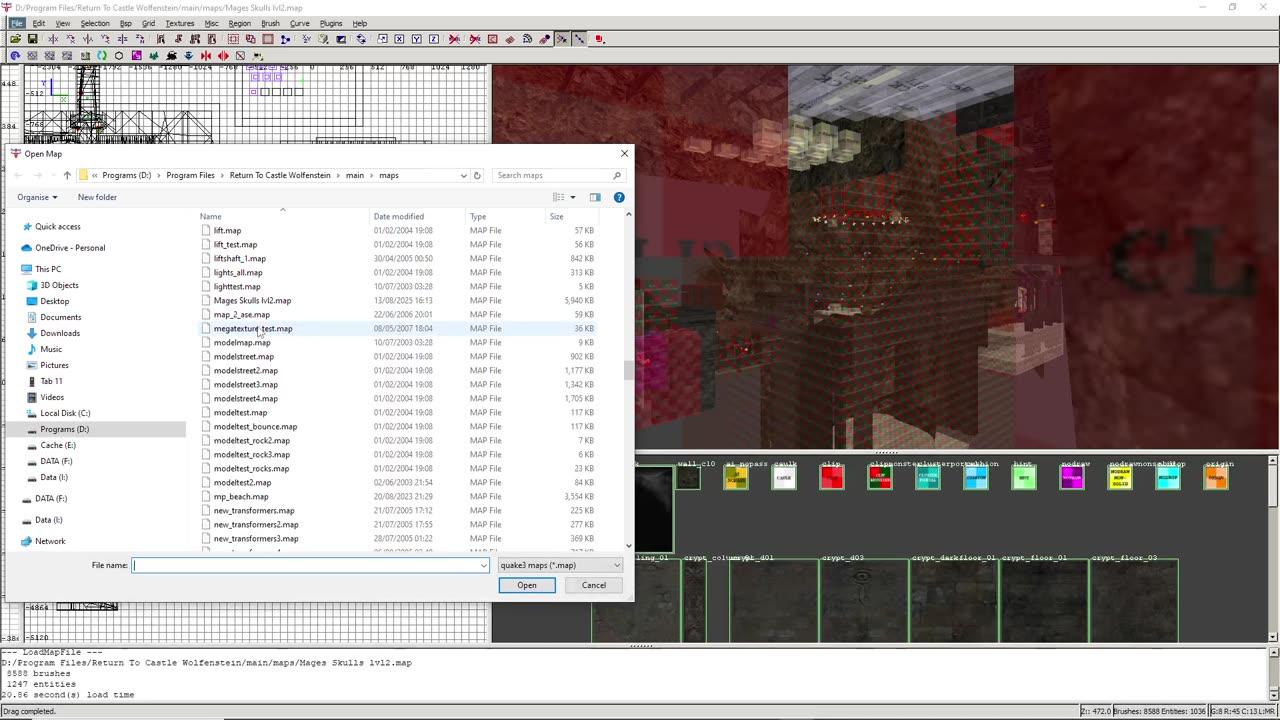Toggle the Z view toolbar button
The height and width of the screenshot is (720, 1280).
[x=434, y=39]
